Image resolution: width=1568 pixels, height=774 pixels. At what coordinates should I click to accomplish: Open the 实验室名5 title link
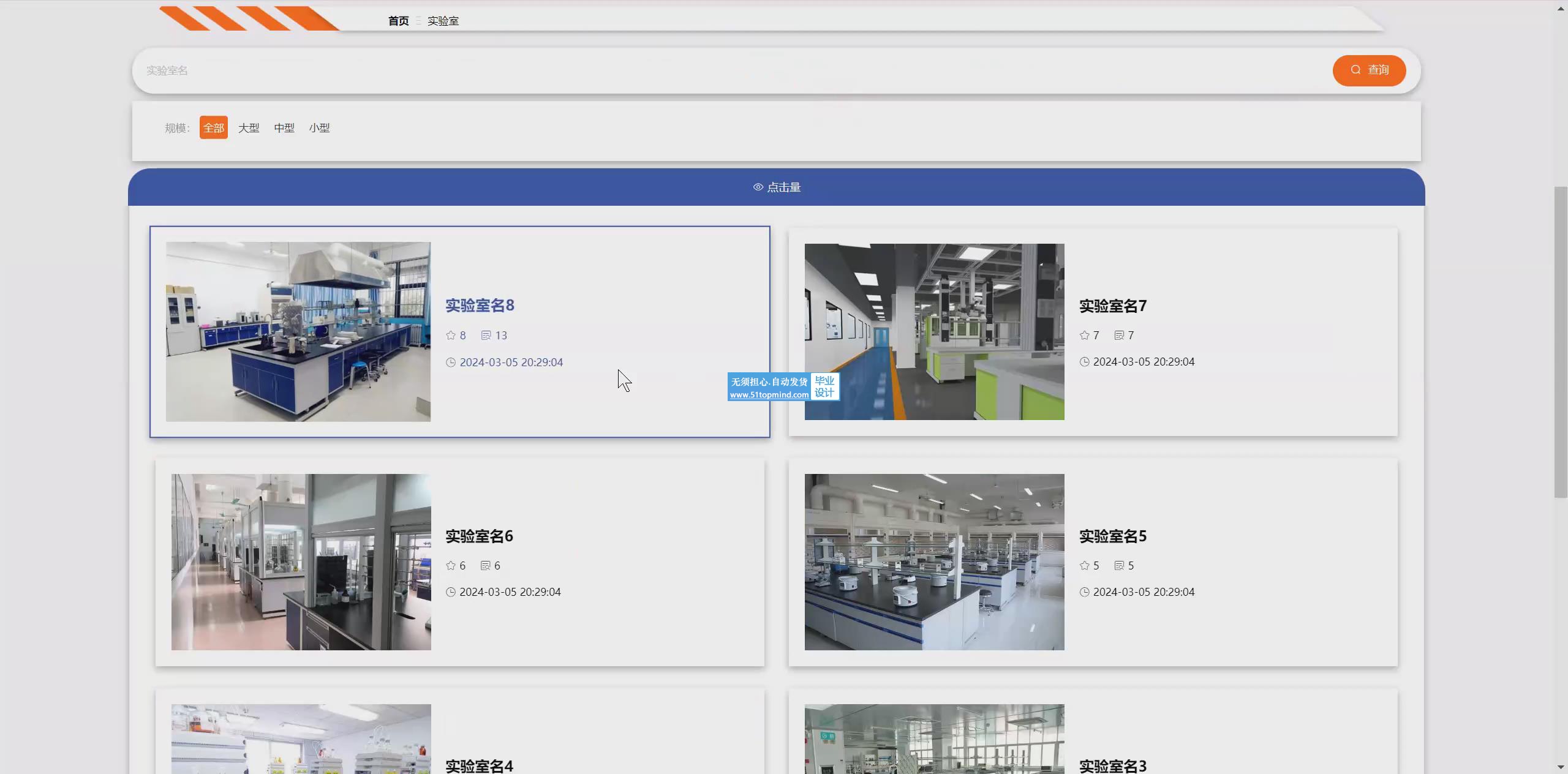coord(1113,536)
